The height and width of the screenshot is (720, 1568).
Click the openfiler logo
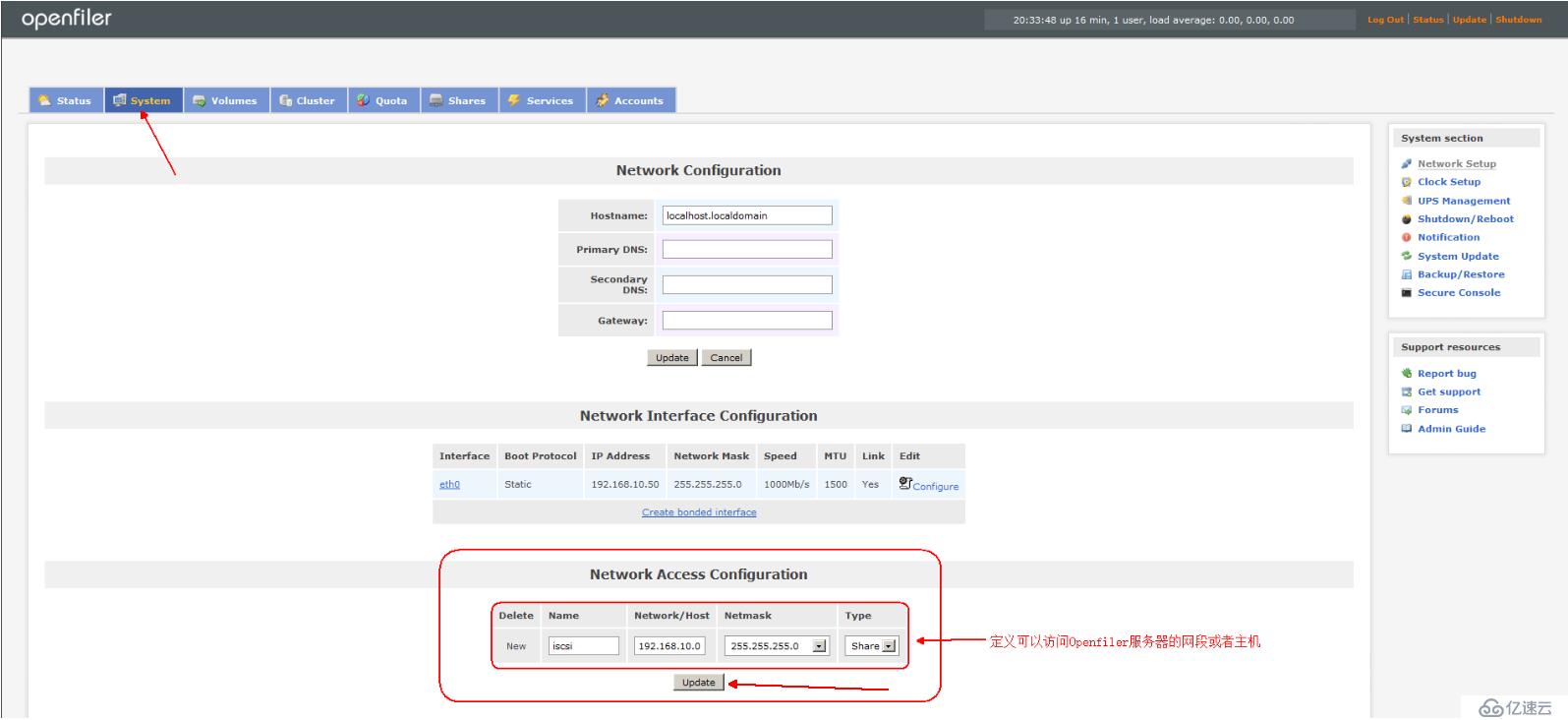click(67, 19)
